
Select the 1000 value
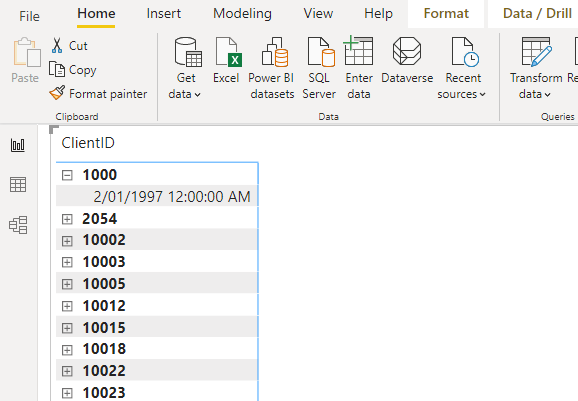click(100, 175)
